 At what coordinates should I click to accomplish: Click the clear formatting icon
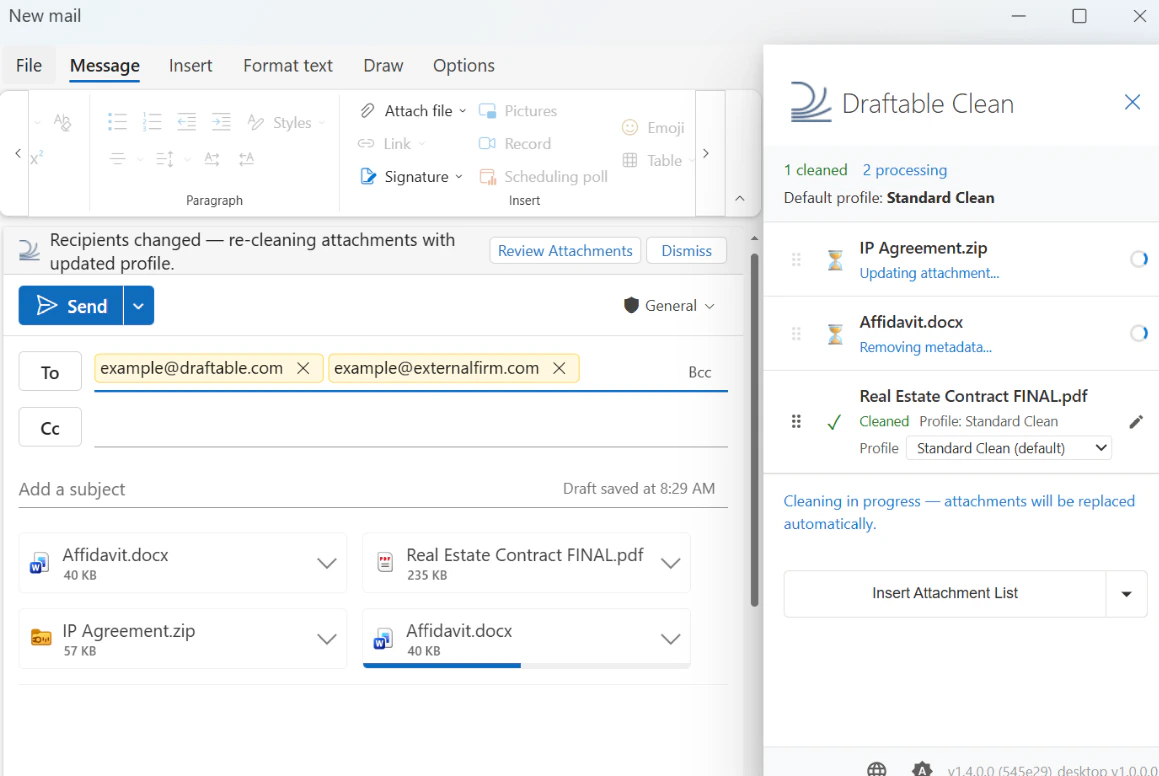(x=62, y=122)
